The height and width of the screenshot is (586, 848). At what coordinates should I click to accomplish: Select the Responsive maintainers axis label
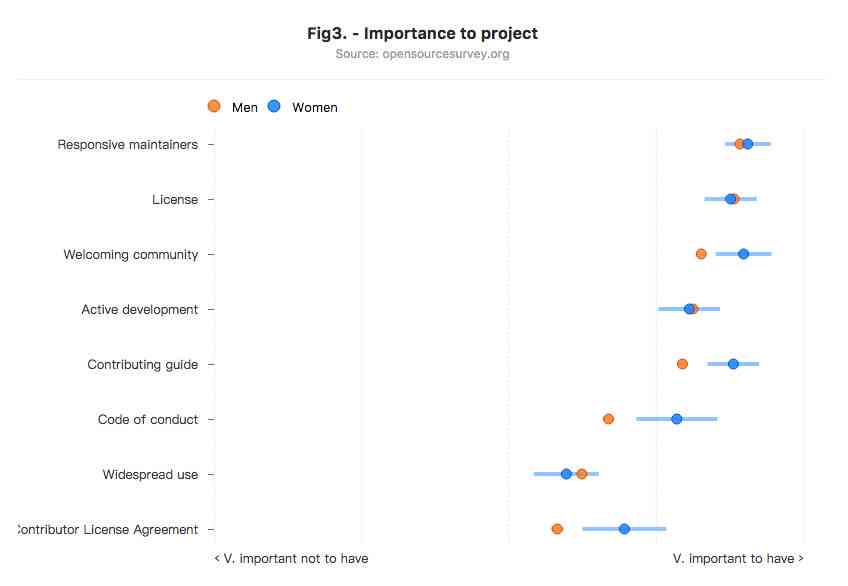tap(128, 145)
